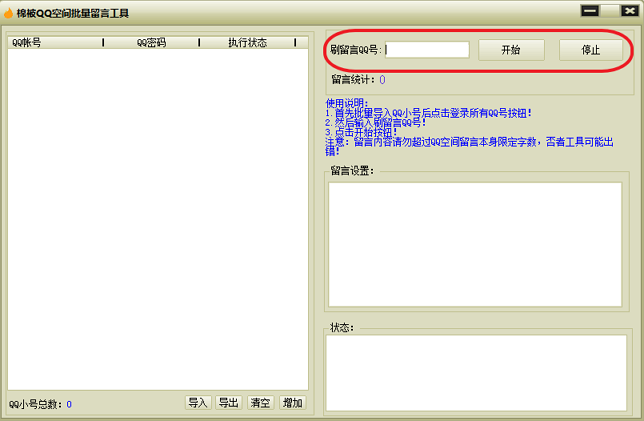Click the 停止 button
Screen dimensions: 644x421
(x=590, y=50)
